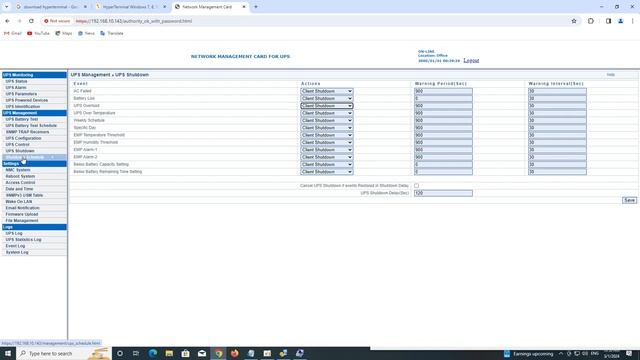
Task: Open the browser extensions puzzle icon
Action: (591, 21)
